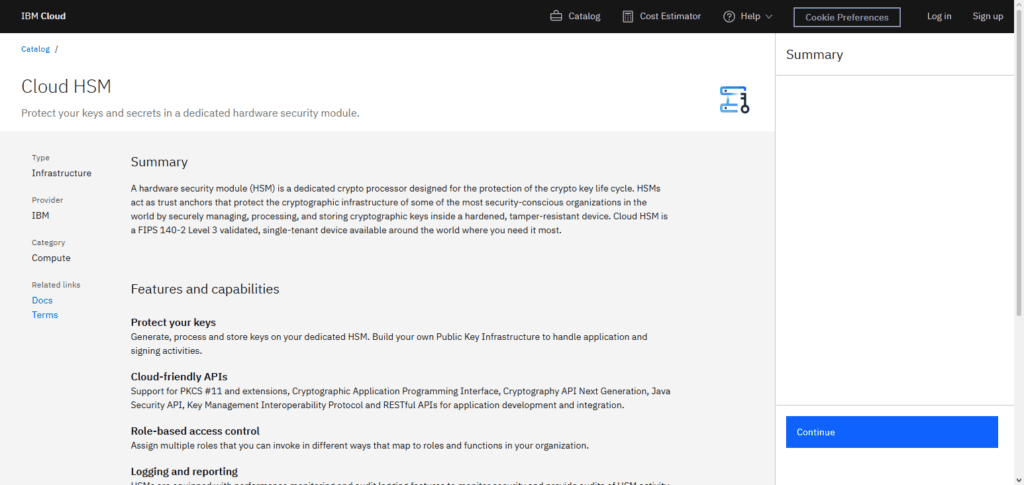Click the 'Infrastructure' type value
Viewport: 1024px width, 485px height.
pos(61,173)
